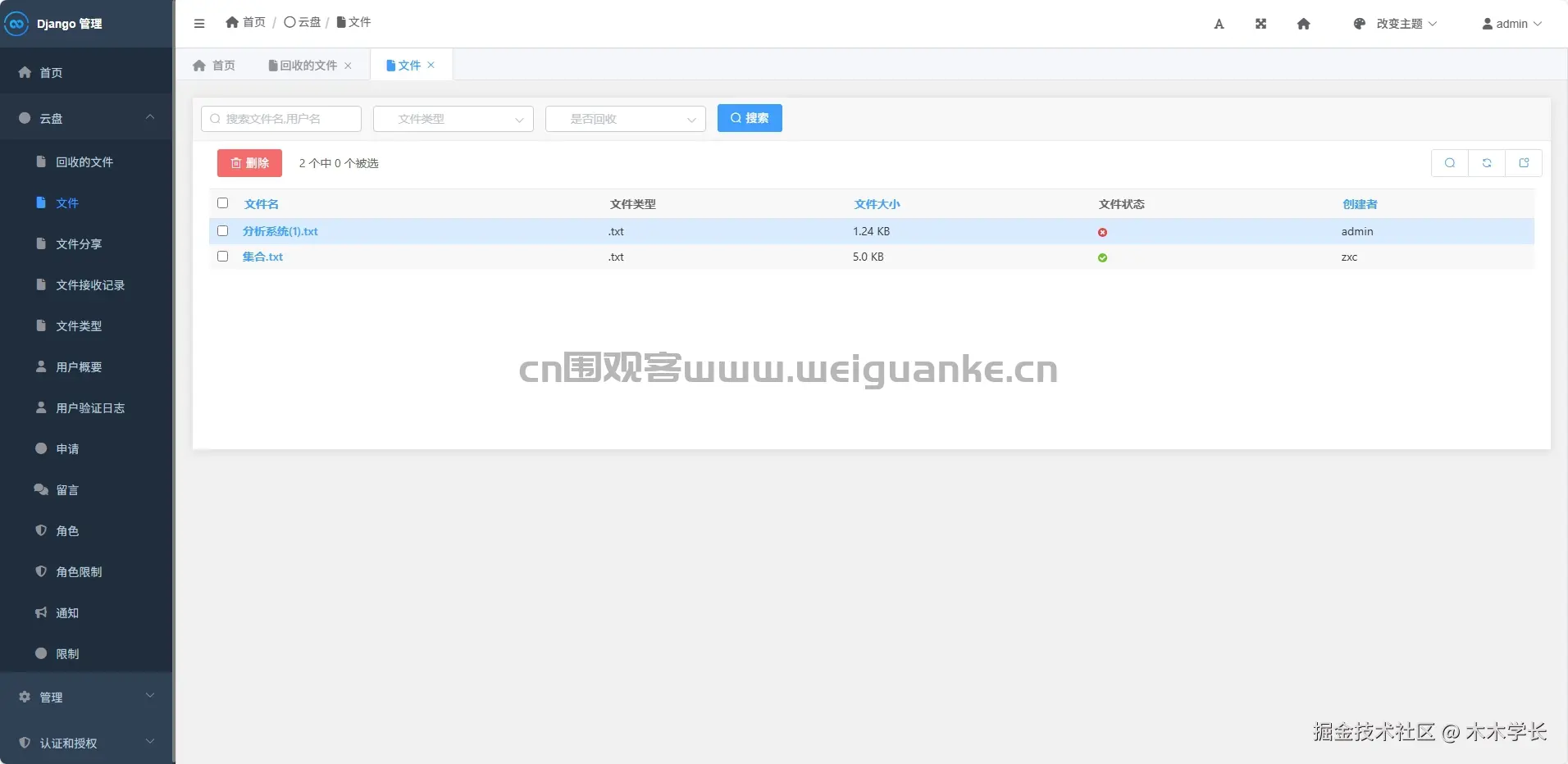Open 文件接收记录 in sidebar
Image resolution: width=1568 pixels, height=764 pixels.
pos(86,285)
